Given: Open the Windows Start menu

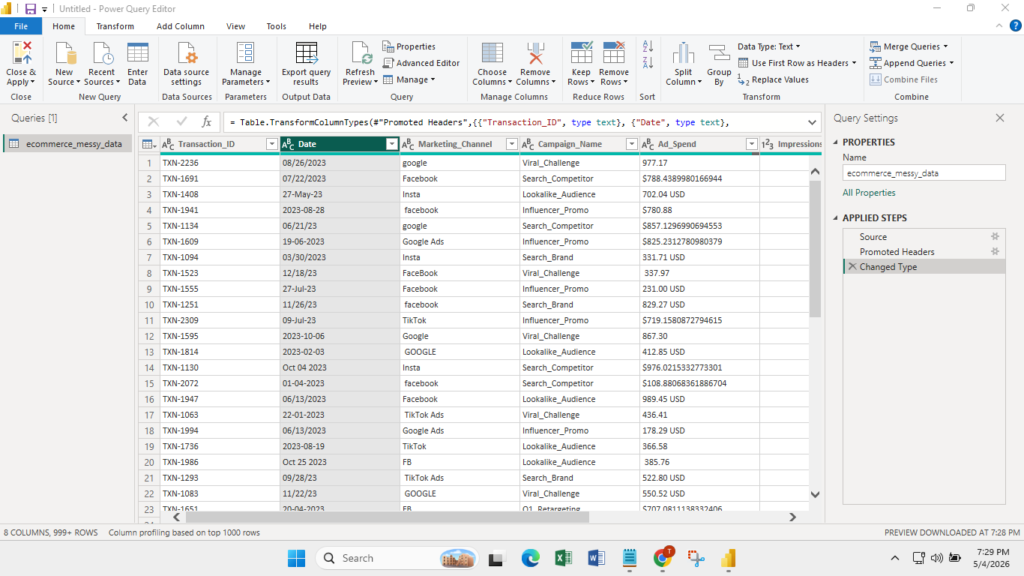Looking at the screenshot, I should coord(296,558).
